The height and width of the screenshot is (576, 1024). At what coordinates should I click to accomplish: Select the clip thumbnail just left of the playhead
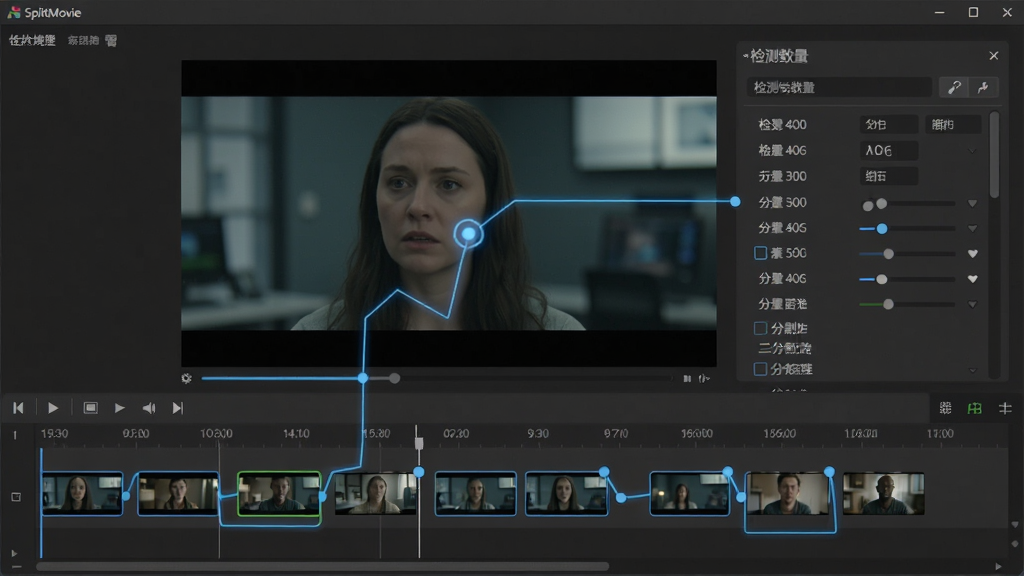coord(376,493)
